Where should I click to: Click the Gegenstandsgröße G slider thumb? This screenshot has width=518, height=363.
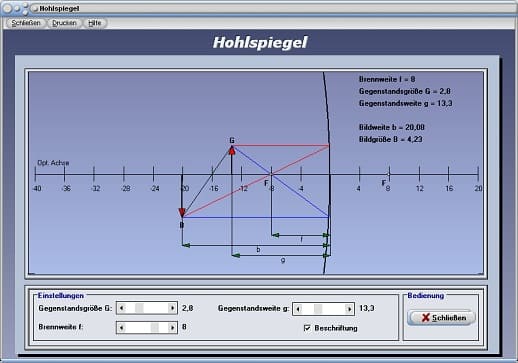click(139, 308)
